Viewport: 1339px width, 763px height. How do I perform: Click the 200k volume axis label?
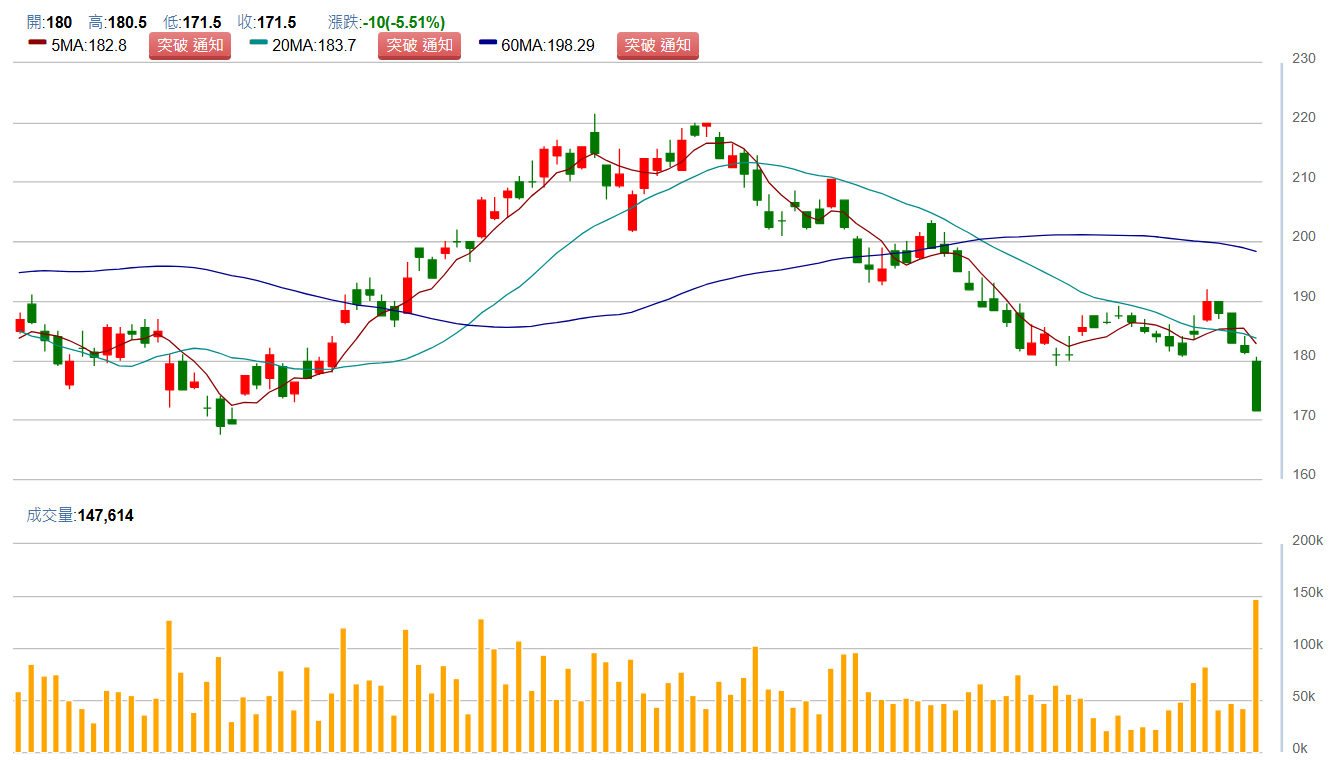click(1308, 541)
